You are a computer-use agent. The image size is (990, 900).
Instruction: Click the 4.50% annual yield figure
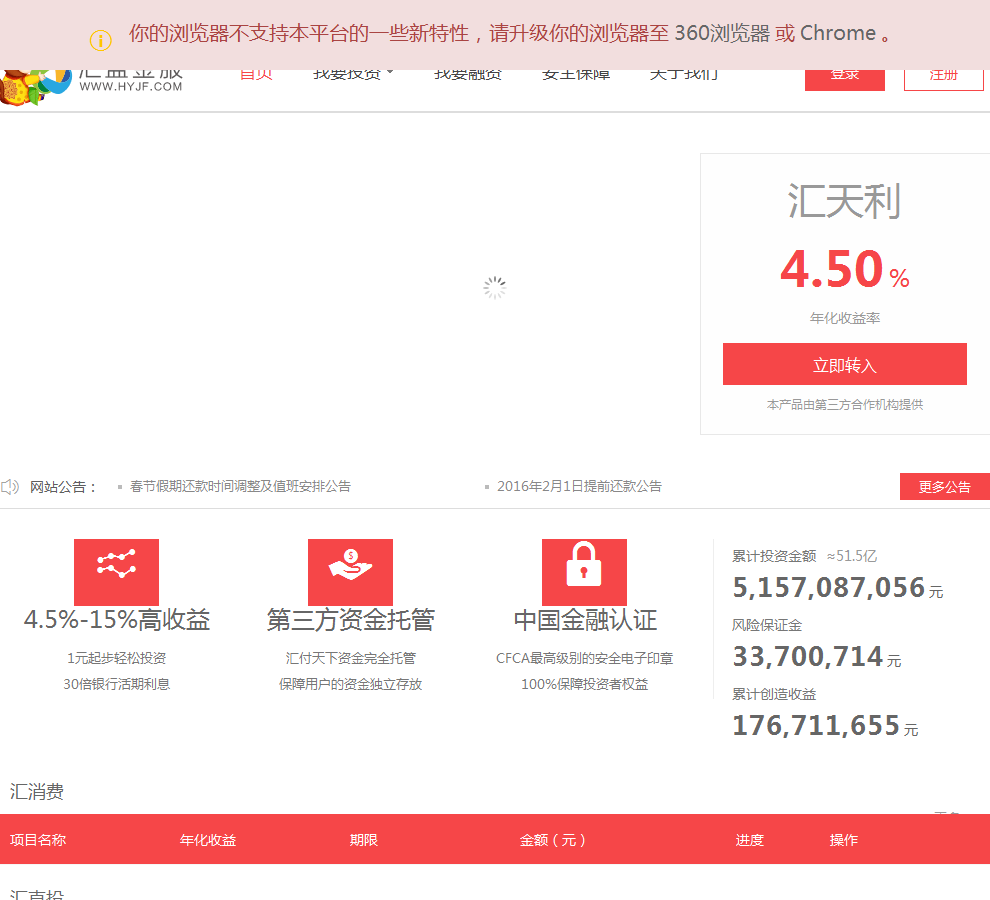(x=844, y=269)
